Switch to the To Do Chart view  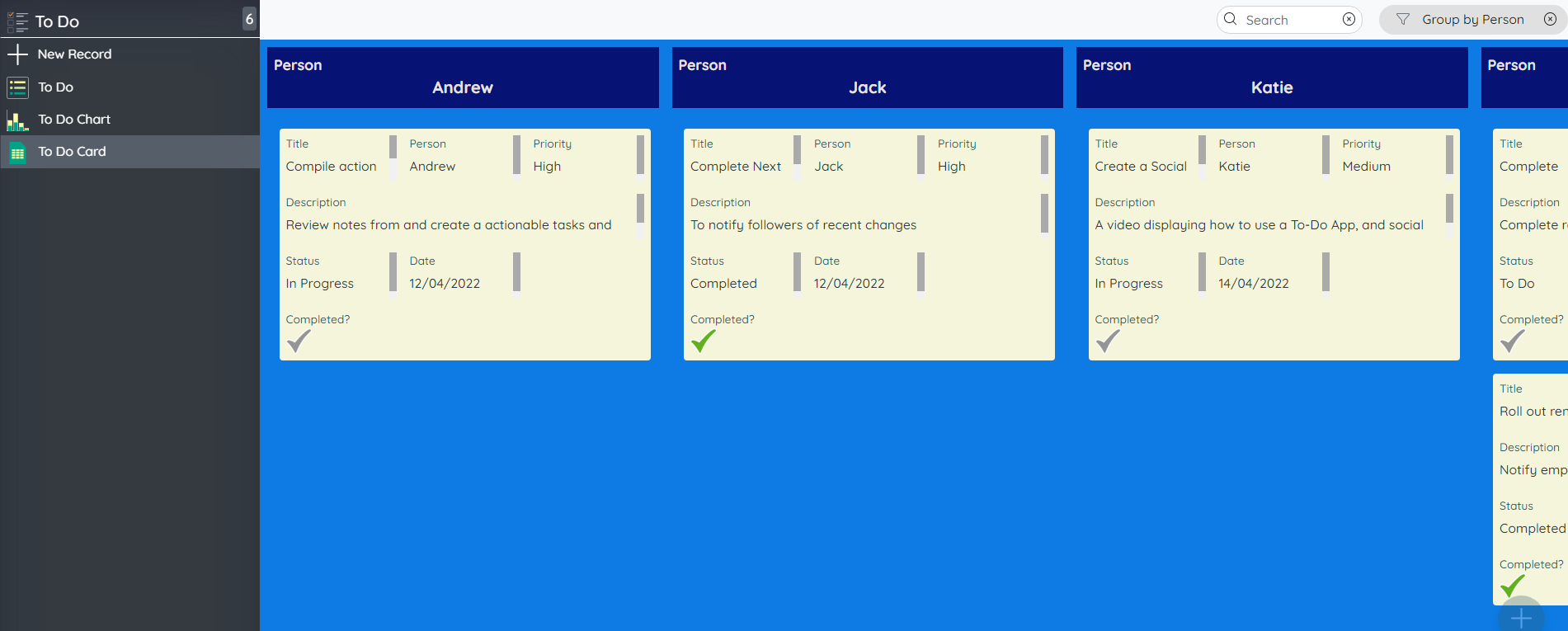[x=74, y=120]
